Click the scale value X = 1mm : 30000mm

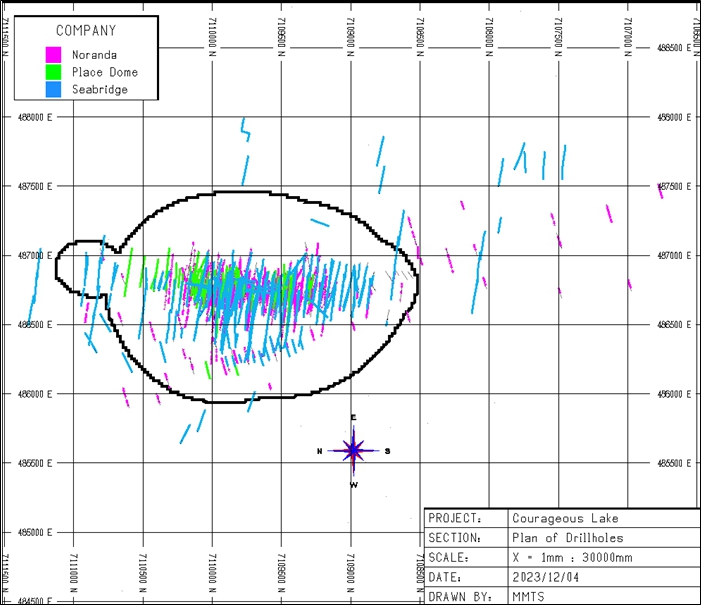click(x=578, y=557)
